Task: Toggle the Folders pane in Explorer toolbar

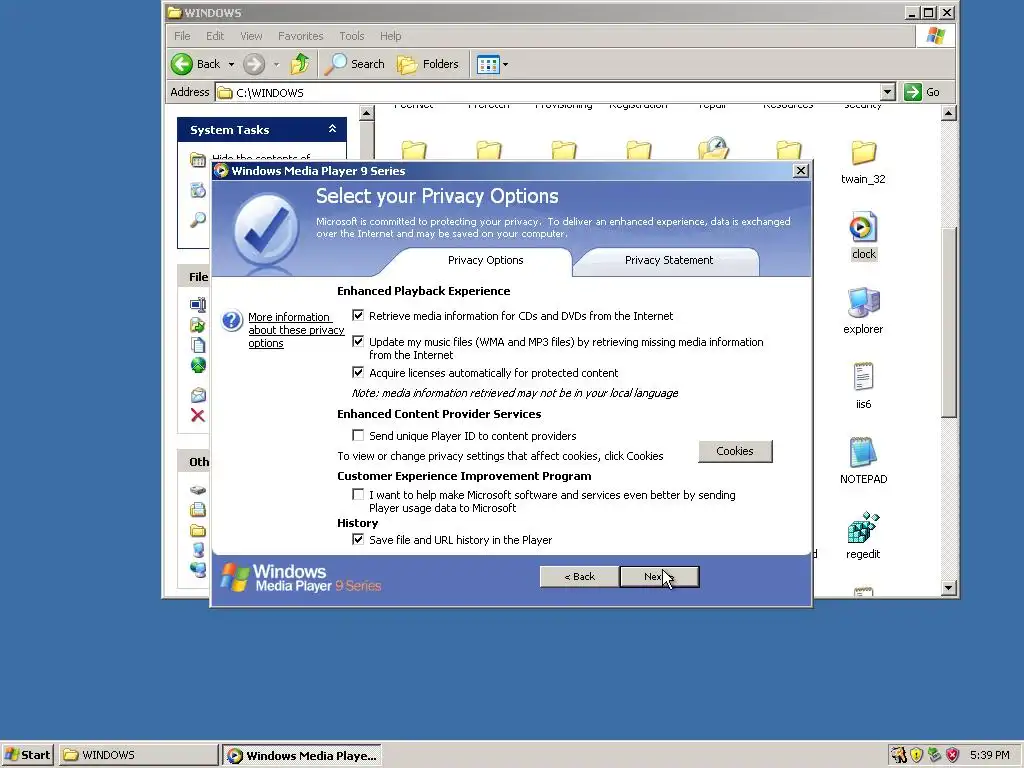Action: (x=428, y=64)
